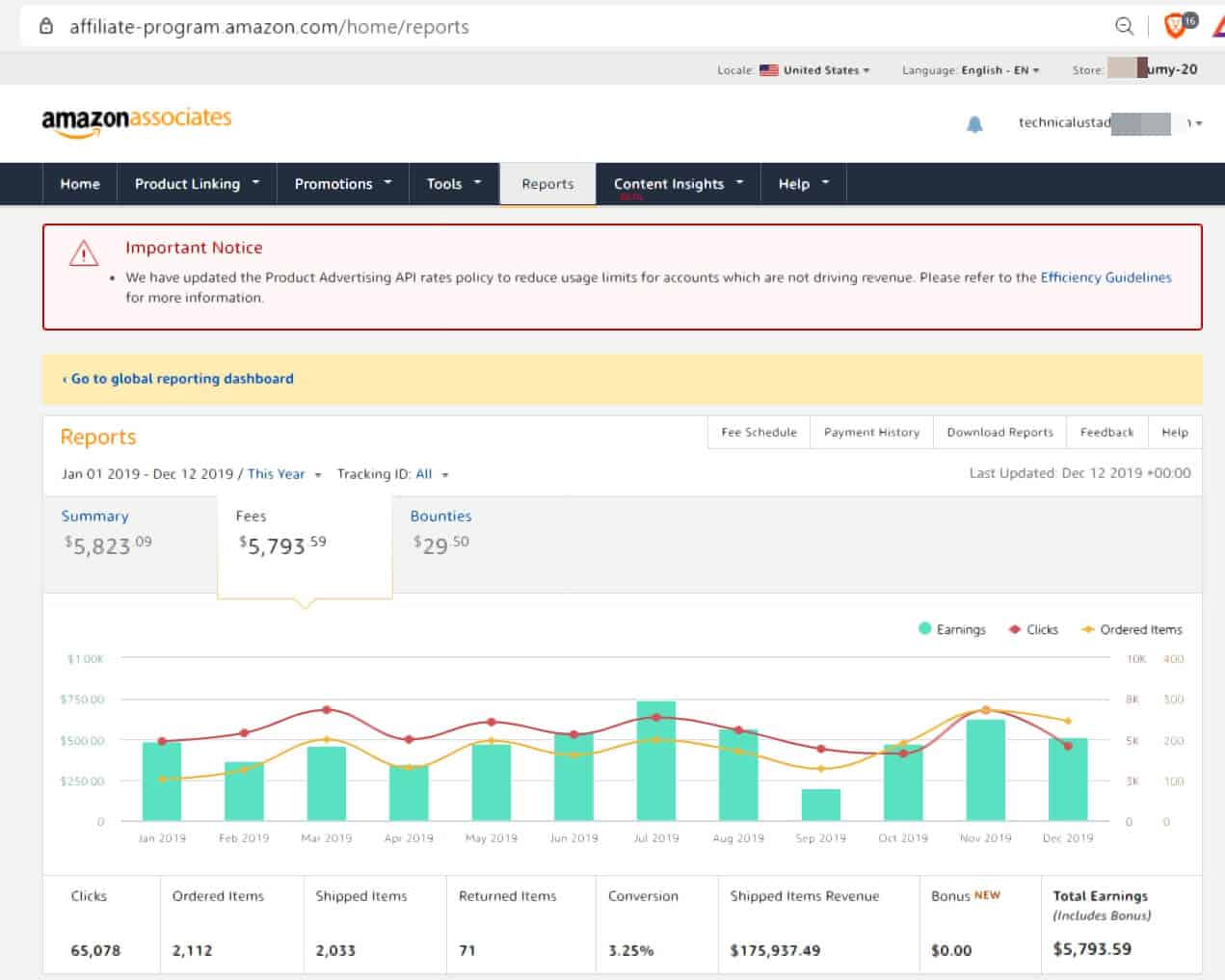
Task: Toggle Clicks series in chart legend
Action: point(1033,629)
